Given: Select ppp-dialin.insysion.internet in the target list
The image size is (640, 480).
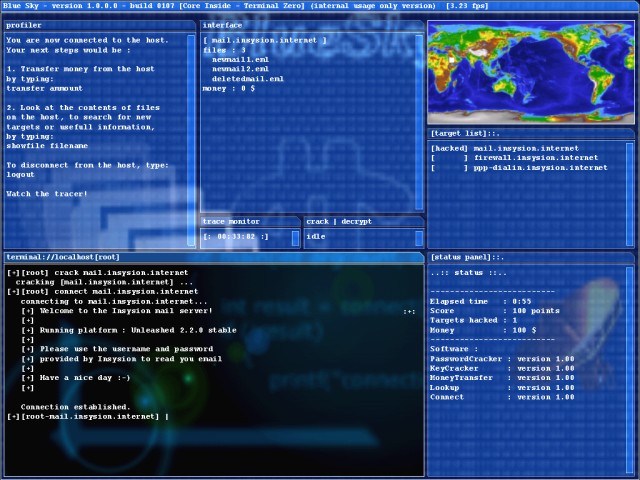Looking at the screenshot, I should pyautogui.click(x=519, y=167).
